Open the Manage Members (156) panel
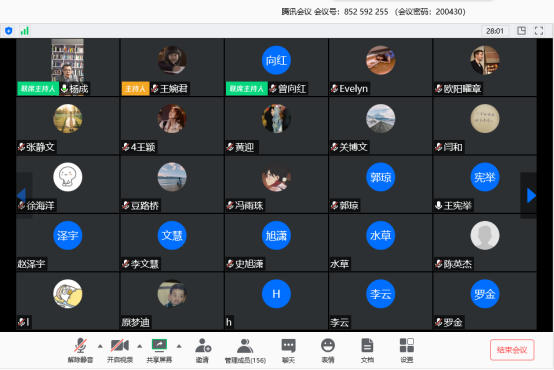The width and height of the screenshot is (554, 370). 245,350
